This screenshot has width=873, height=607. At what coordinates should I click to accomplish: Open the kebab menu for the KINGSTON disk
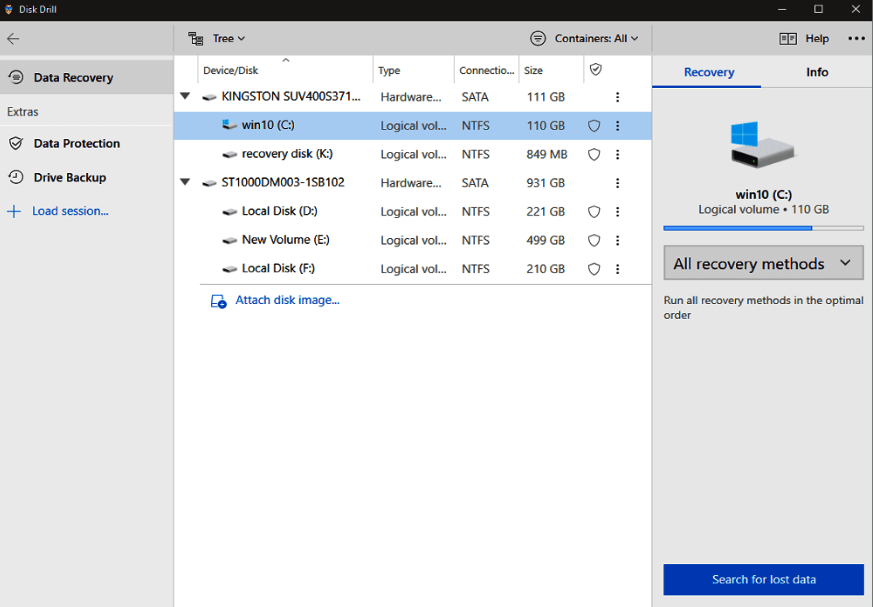click(x=617, y=97)
